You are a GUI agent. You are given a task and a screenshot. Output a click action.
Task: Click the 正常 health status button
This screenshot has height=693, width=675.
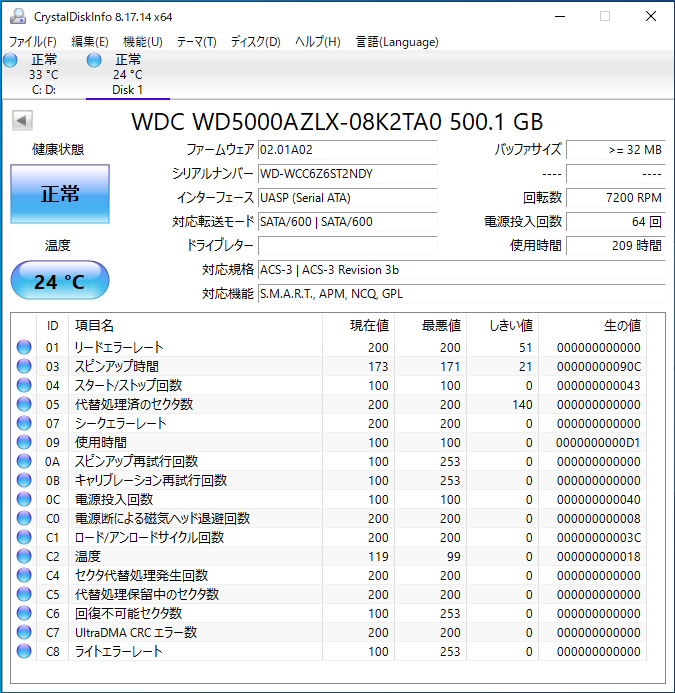click(x=60, y=194)
